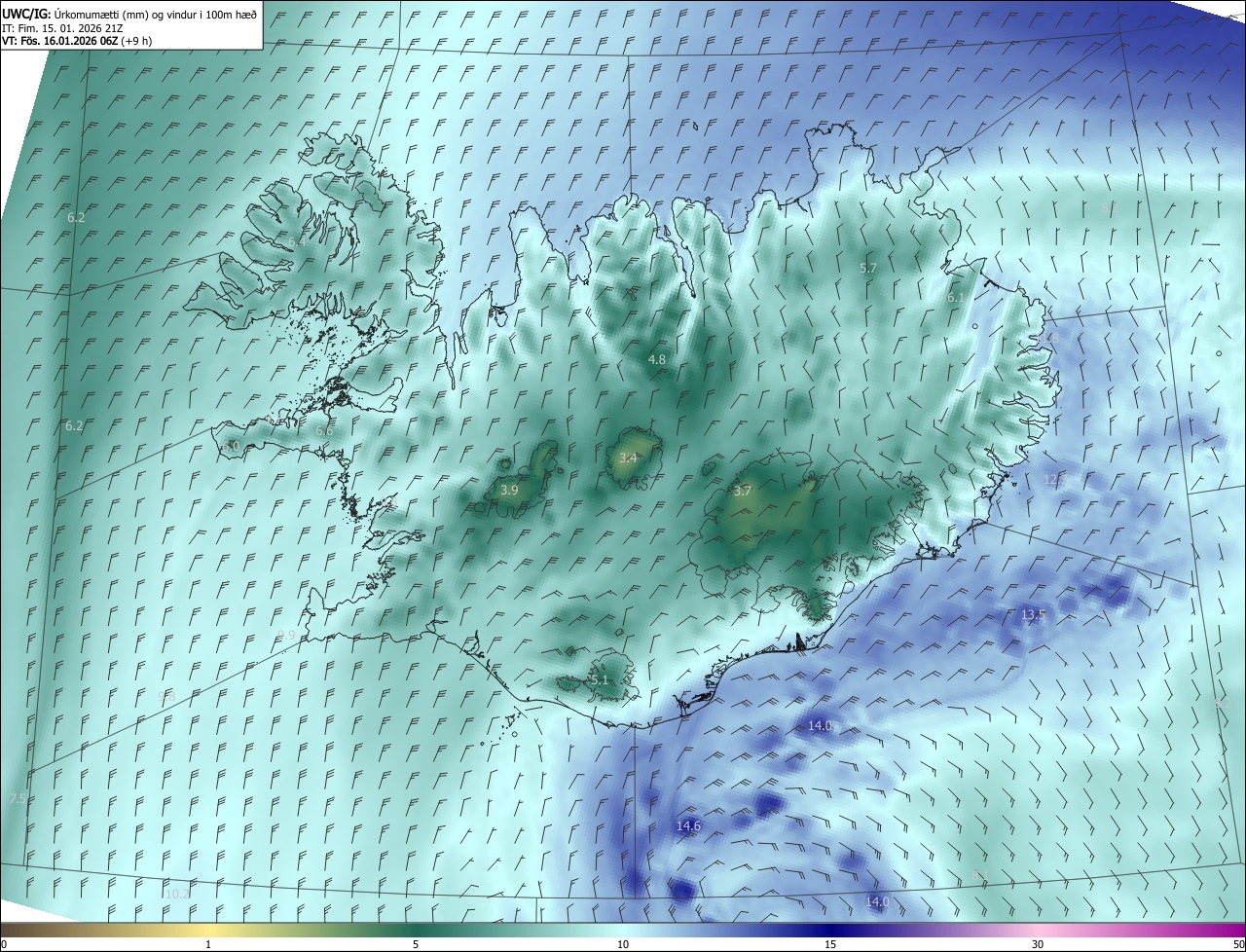
Task: Click the 1 tick on the color scale
Action: point(208,944)
